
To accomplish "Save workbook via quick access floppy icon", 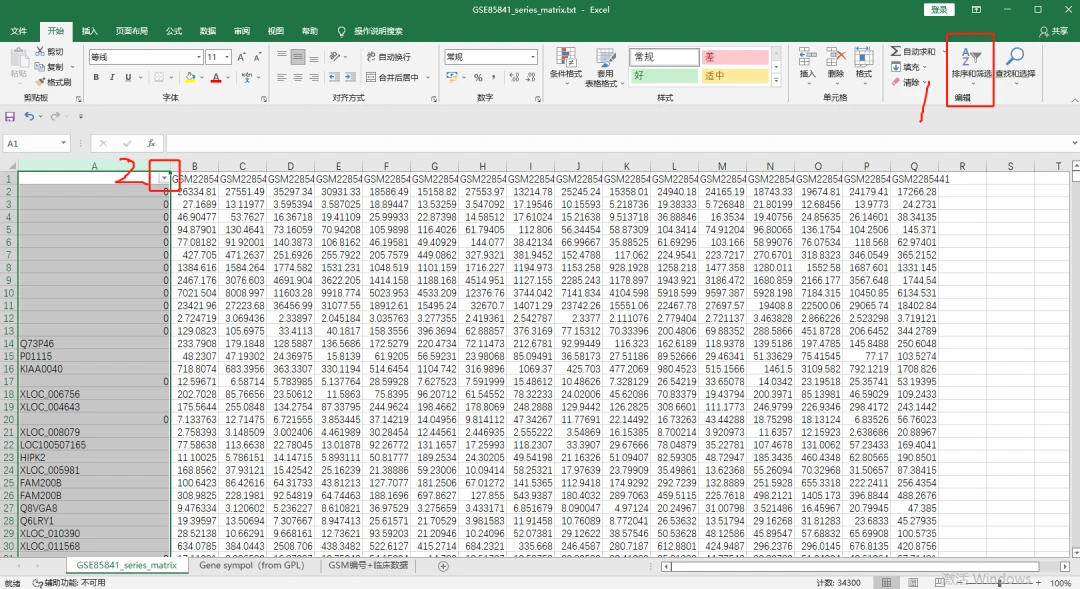I will tap(10, 116).
